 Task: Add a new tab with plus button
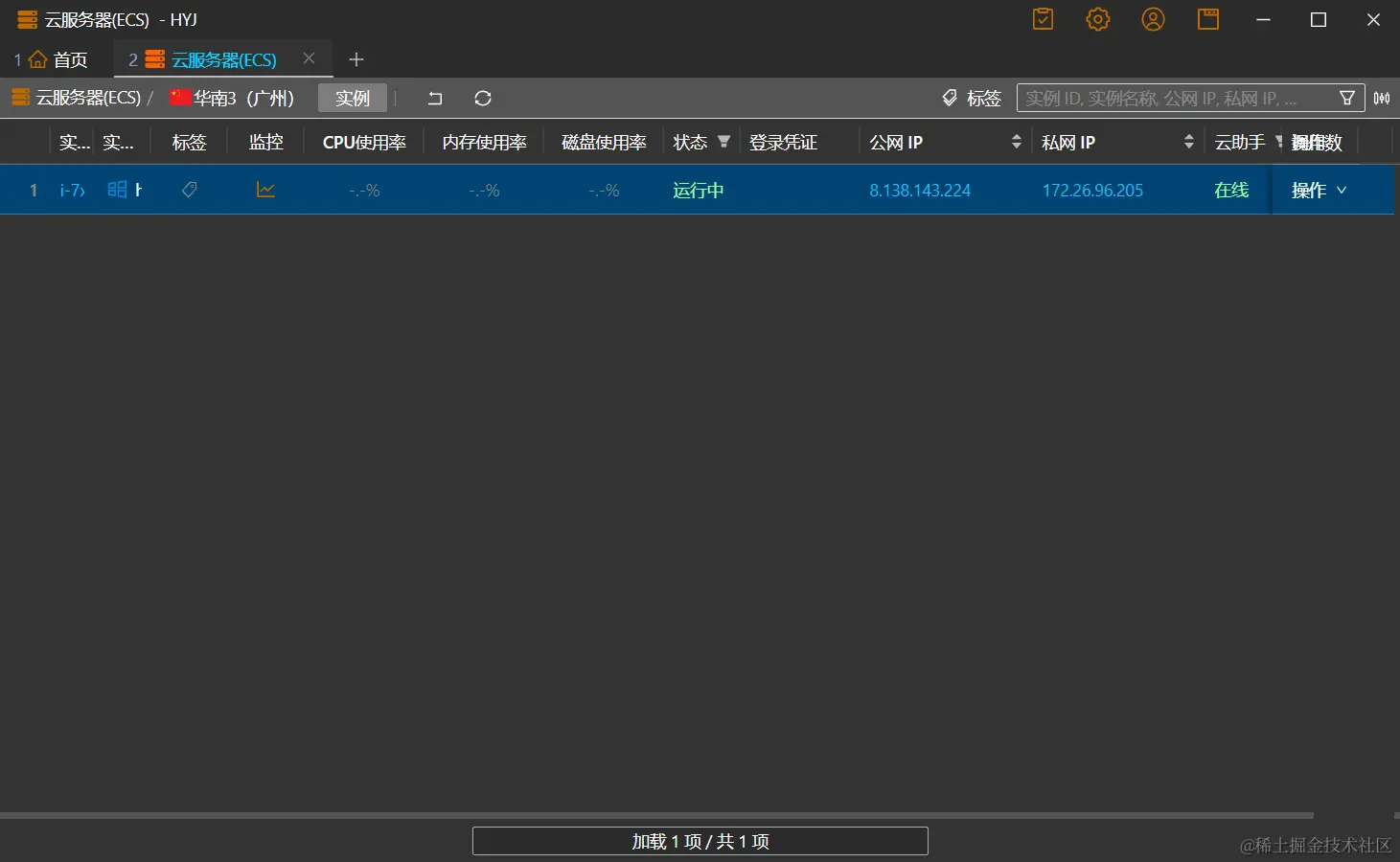(x=356, y=59)
